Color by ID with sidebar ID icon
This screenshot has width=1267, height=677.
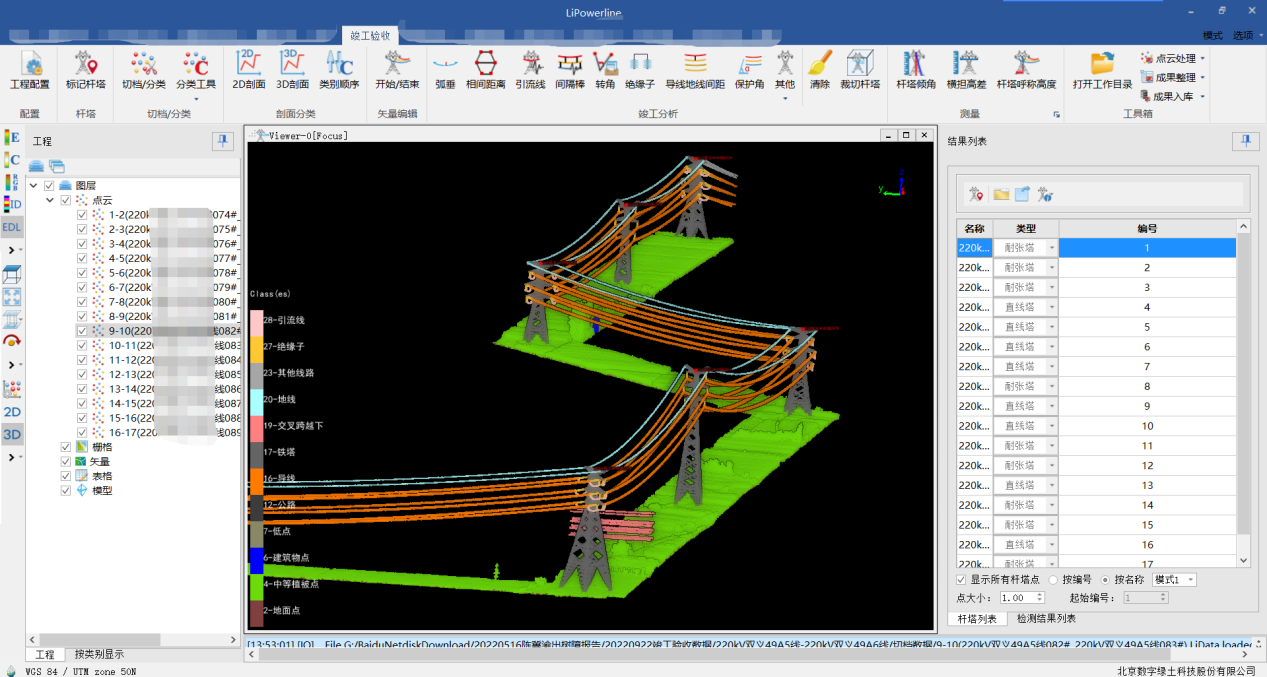(12, 204)
